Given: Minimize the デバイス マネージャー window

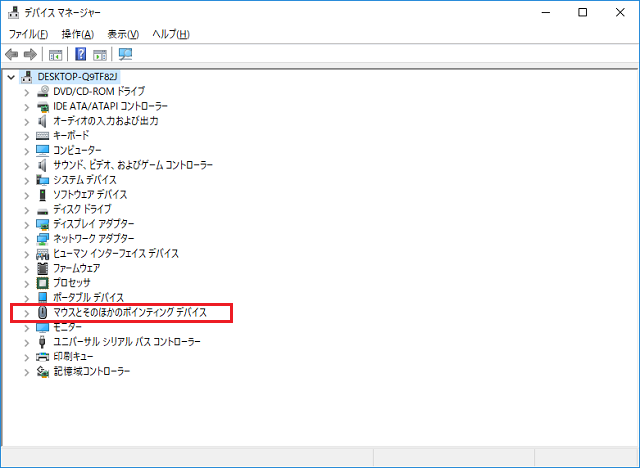Looking at the screenshot, I should point(546,13).
